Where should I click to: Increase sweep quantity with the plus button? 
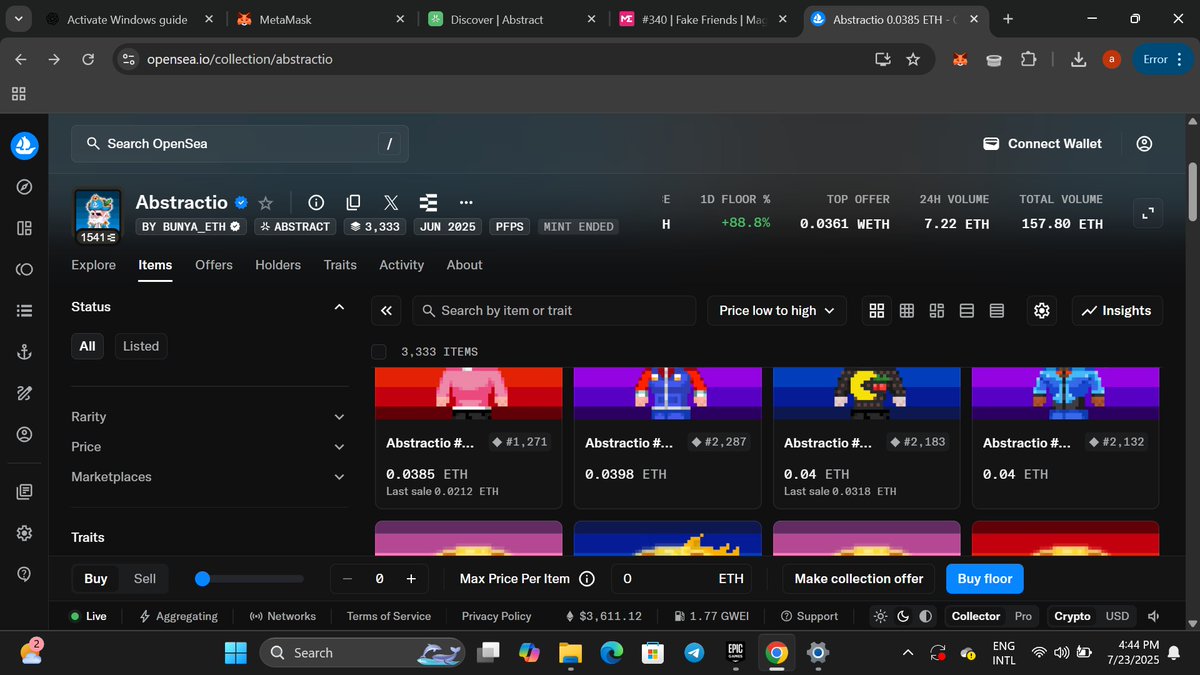pyautogui.click(x=411, y=579)
